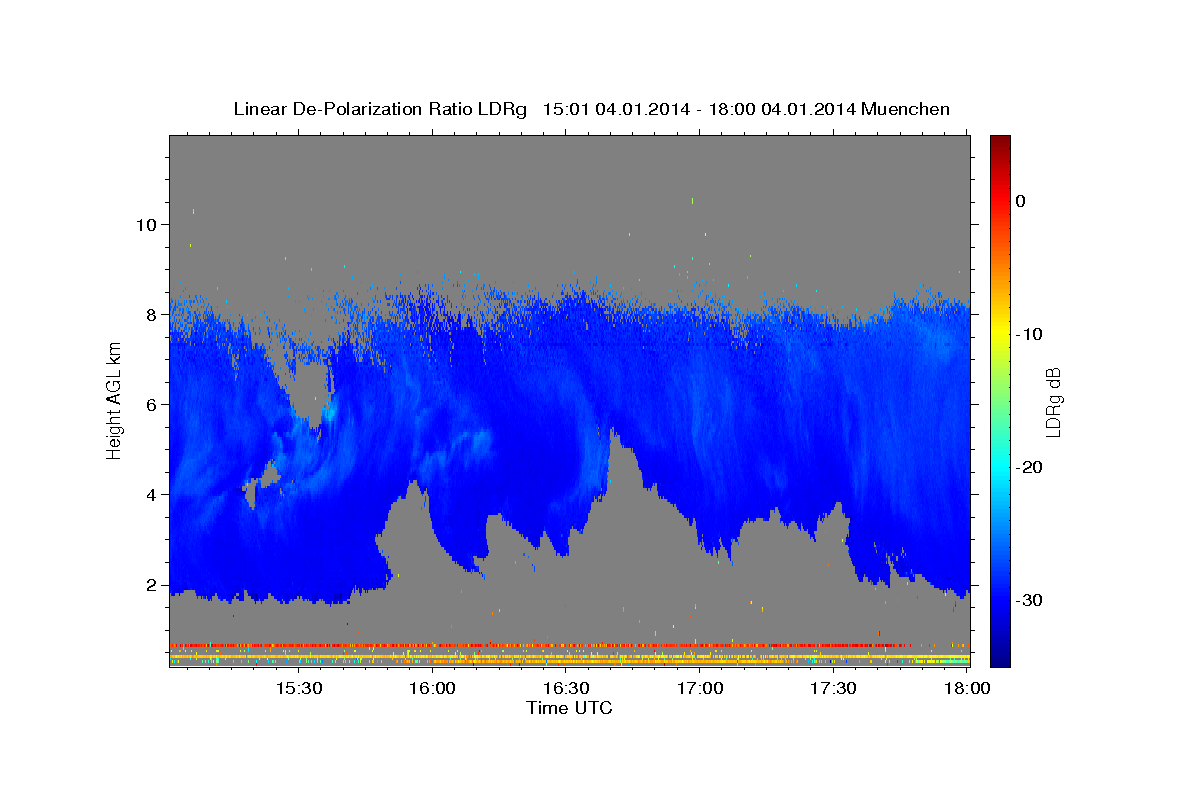
Task: Click the location label 'Muenchen' in the title
Action: (x=906, y=109)
